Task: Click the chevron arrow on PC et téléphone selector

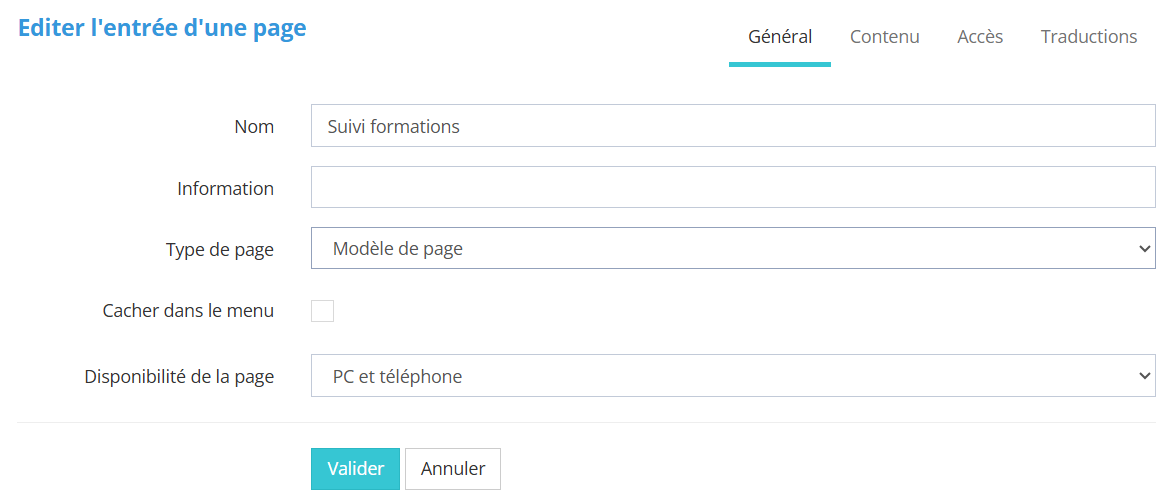Action: coord(1145,376)
